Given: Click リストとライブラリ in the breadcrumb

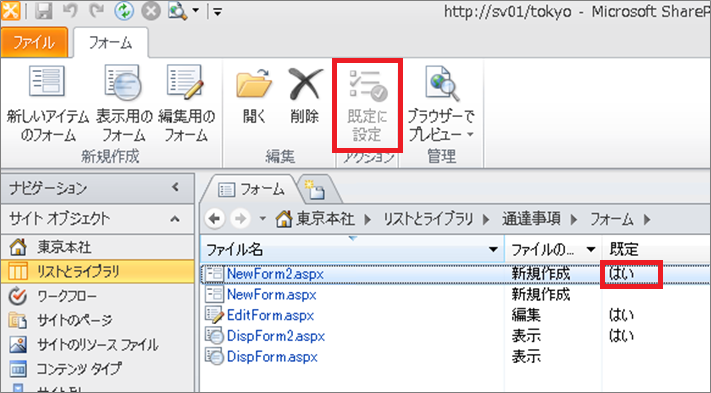Looking at the screenshot, I should [429, 219].
